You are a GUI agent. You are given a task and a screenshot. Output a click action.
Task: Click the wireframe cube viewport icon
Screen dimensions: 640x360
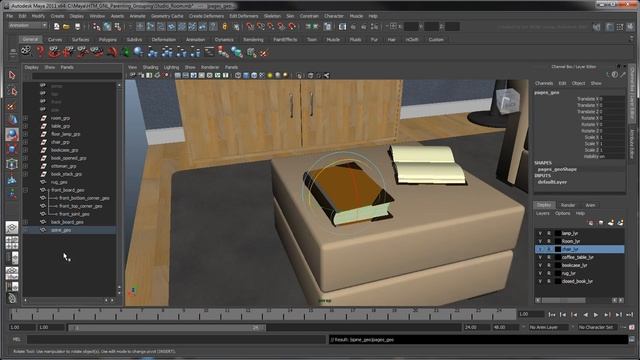pyautogui.click(x=238, y=76)
